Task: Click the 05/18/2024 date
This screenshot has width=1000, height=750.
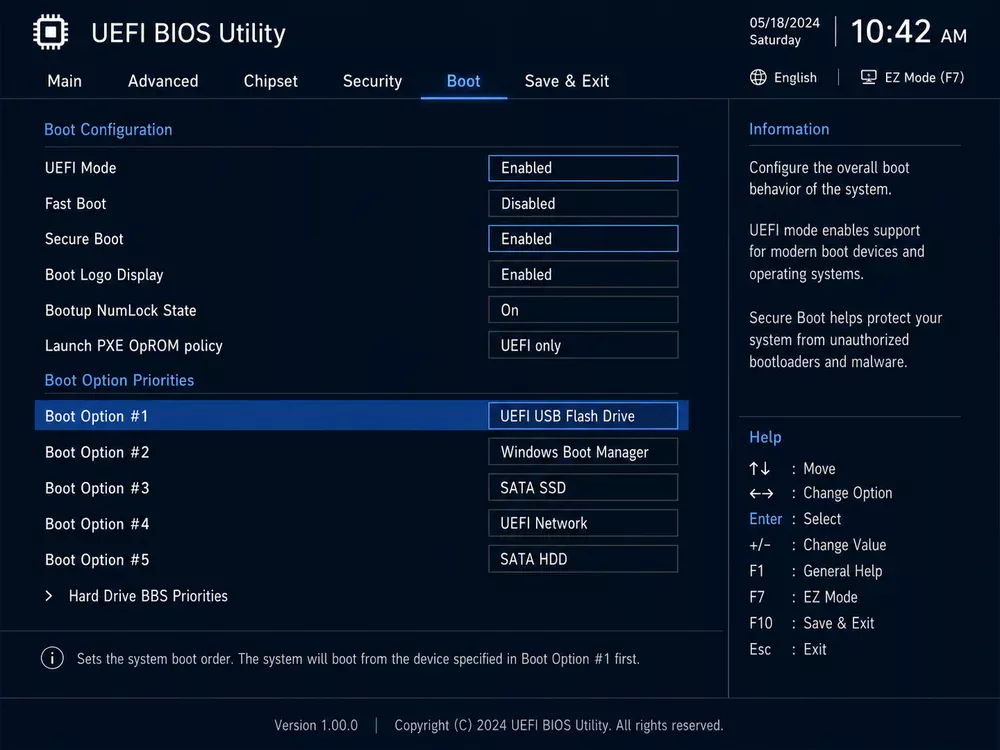Action: (x=784, y=23)
